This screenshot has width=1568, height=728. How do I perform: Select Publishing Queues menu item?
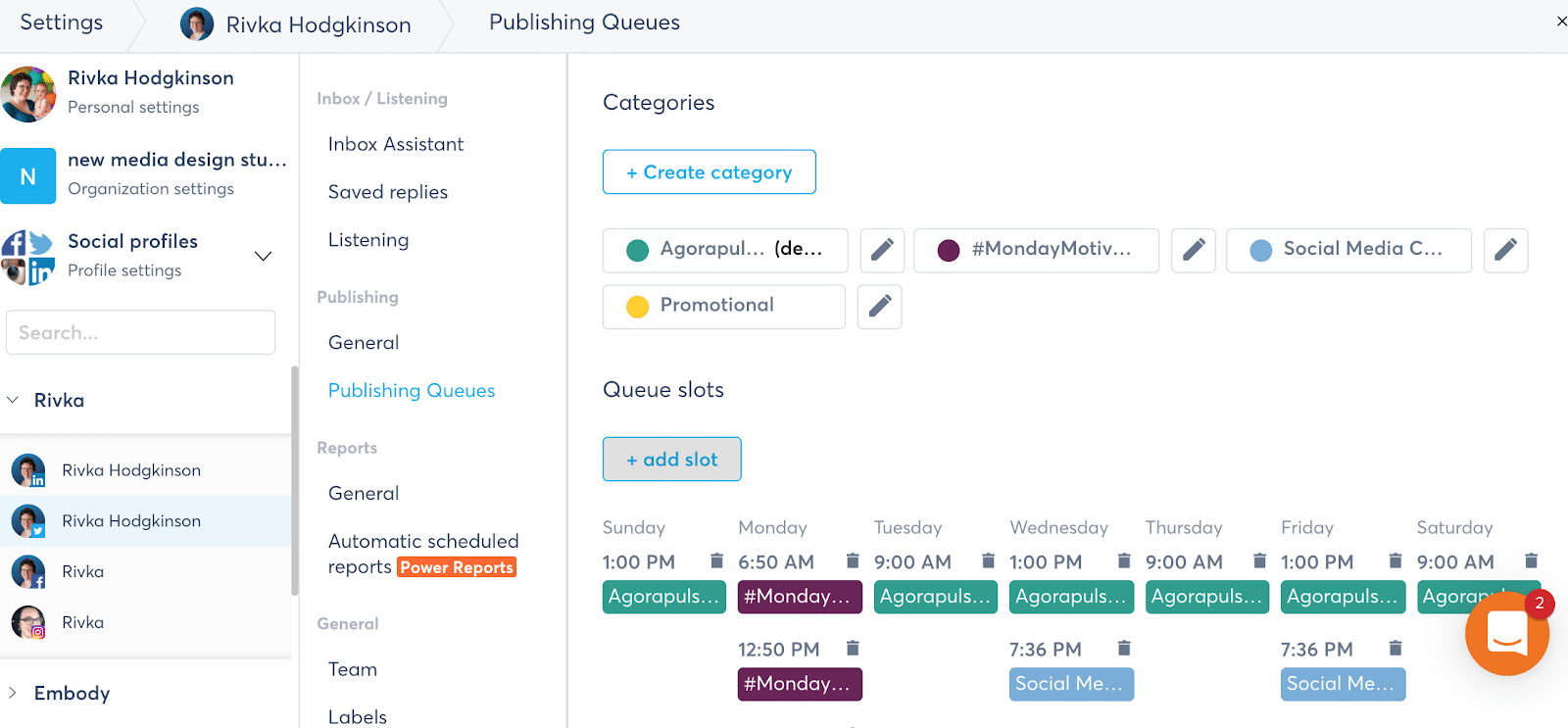(412, 391)
